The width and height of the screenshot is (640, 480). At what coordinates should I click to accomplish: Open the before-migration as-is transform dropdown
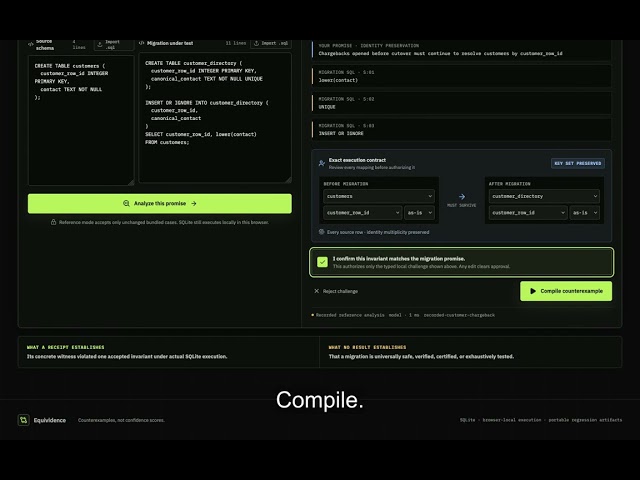click(x=419, y=213)
